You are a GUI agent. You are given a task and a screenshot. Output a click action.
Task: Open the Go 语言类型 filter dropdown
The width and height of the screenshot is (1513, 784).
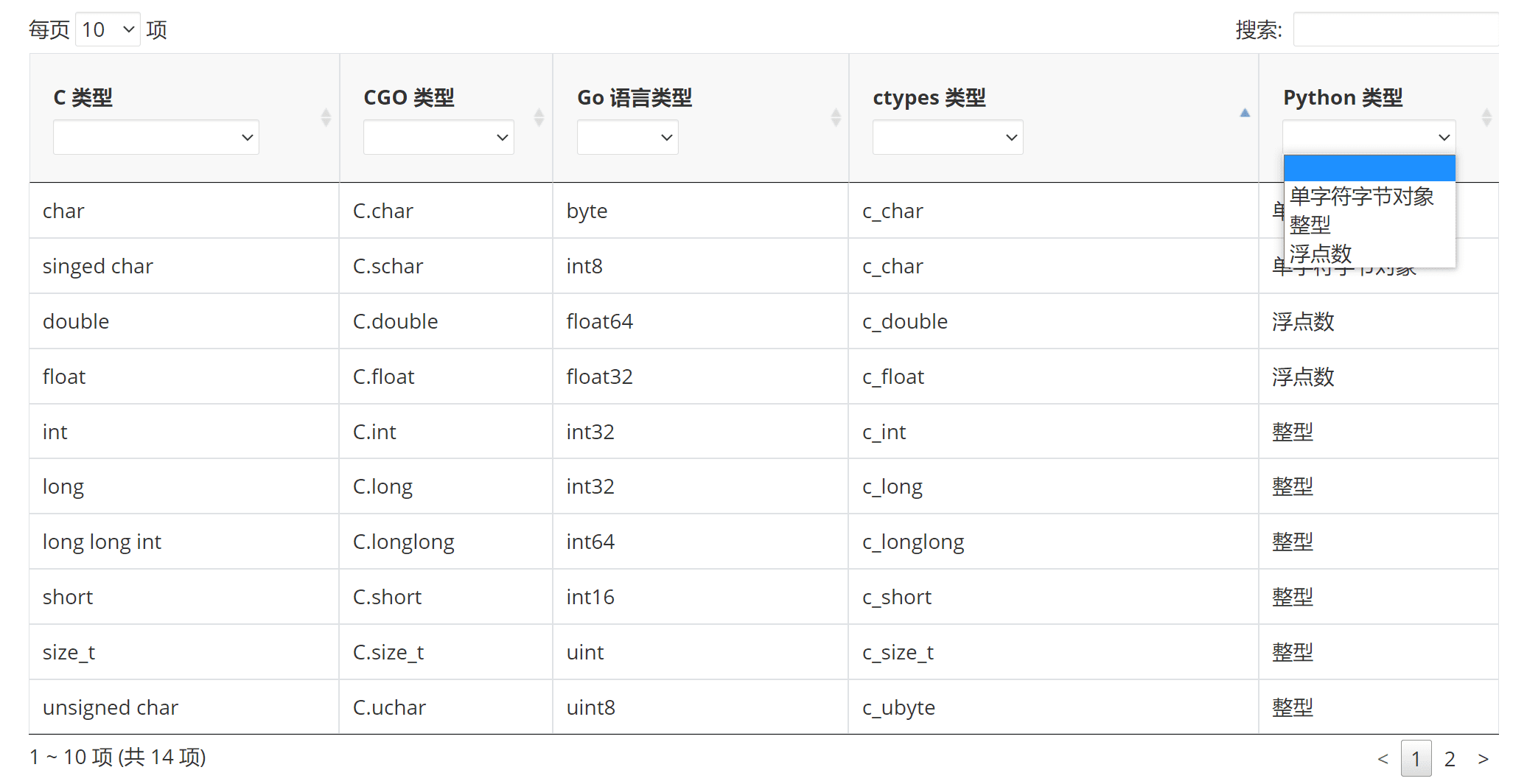tap(627, 137)
